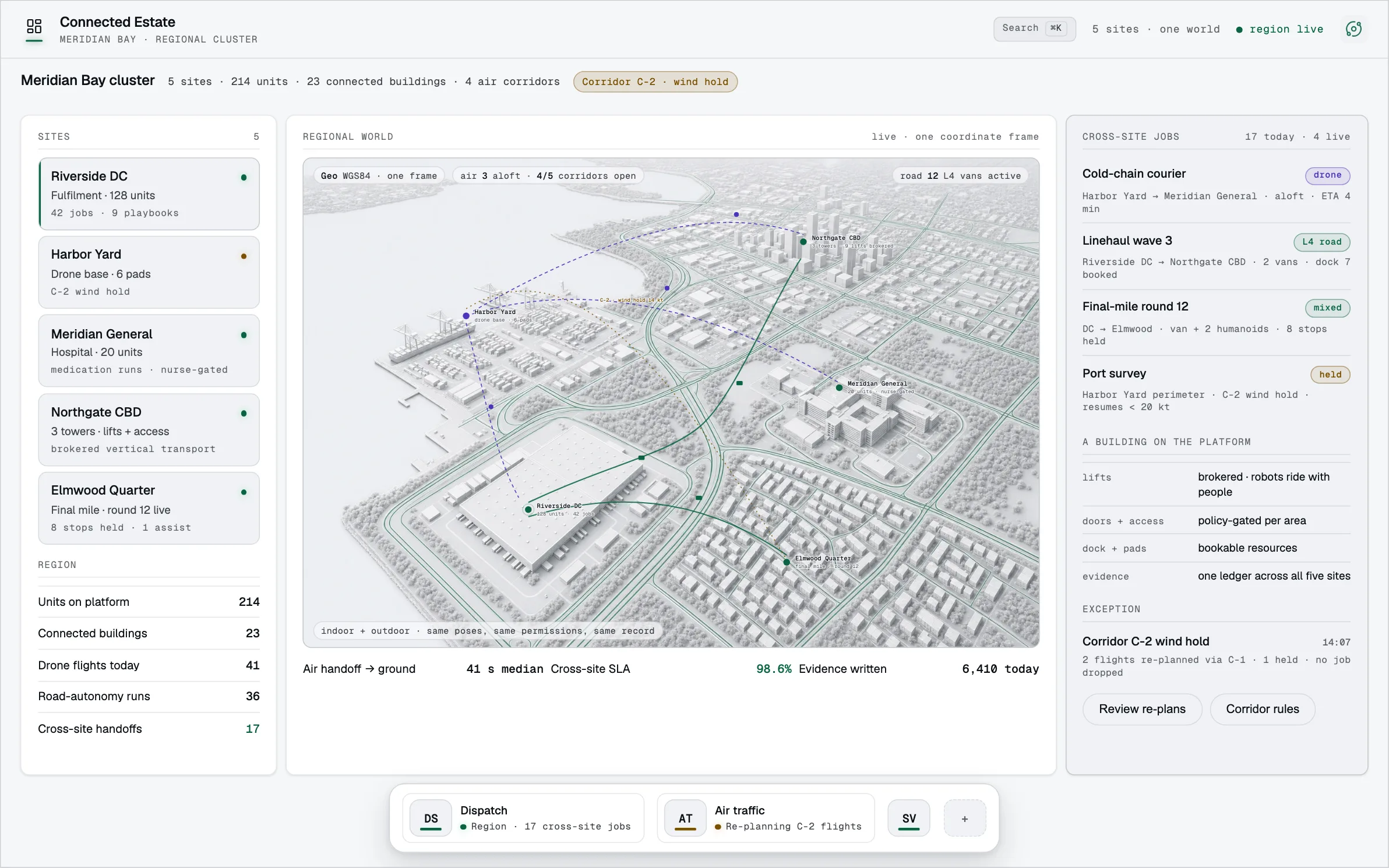Click the L4 road tag
1389x868 pixels.
[x=1322, y=242]
